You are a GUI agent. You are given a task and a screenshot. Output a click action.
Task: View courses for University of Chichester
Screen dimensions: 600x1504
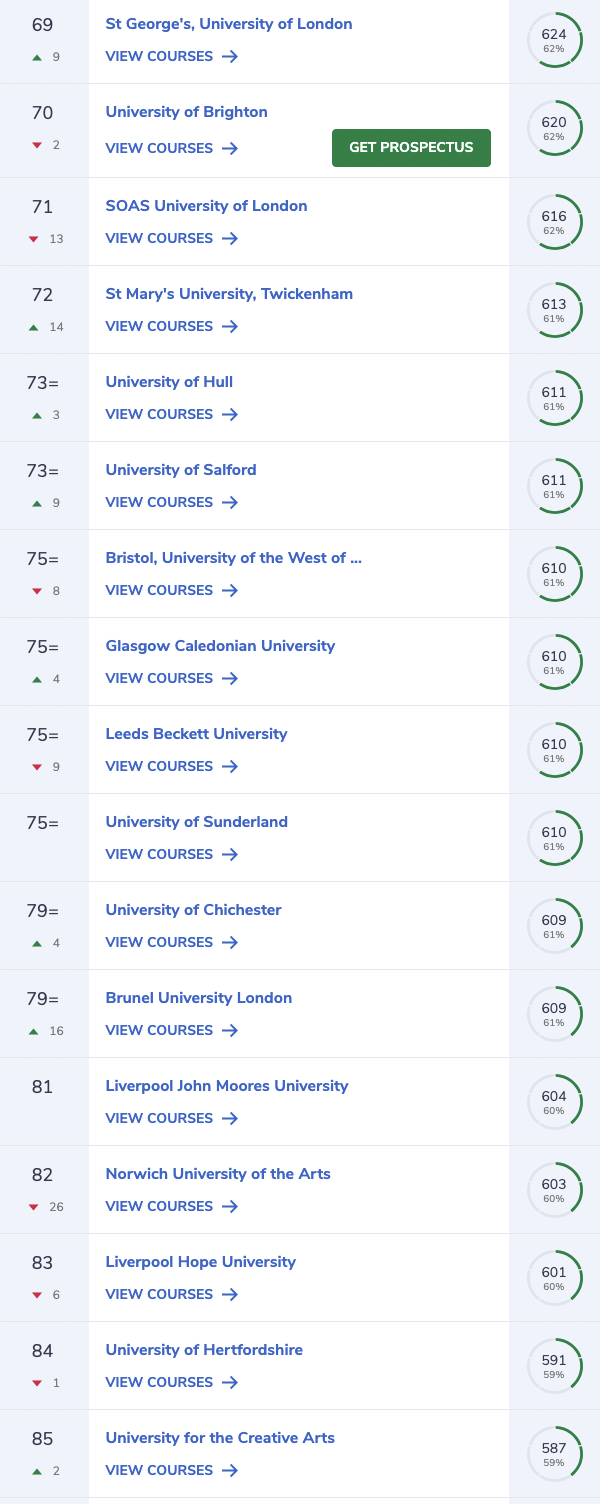click(172, 943)
